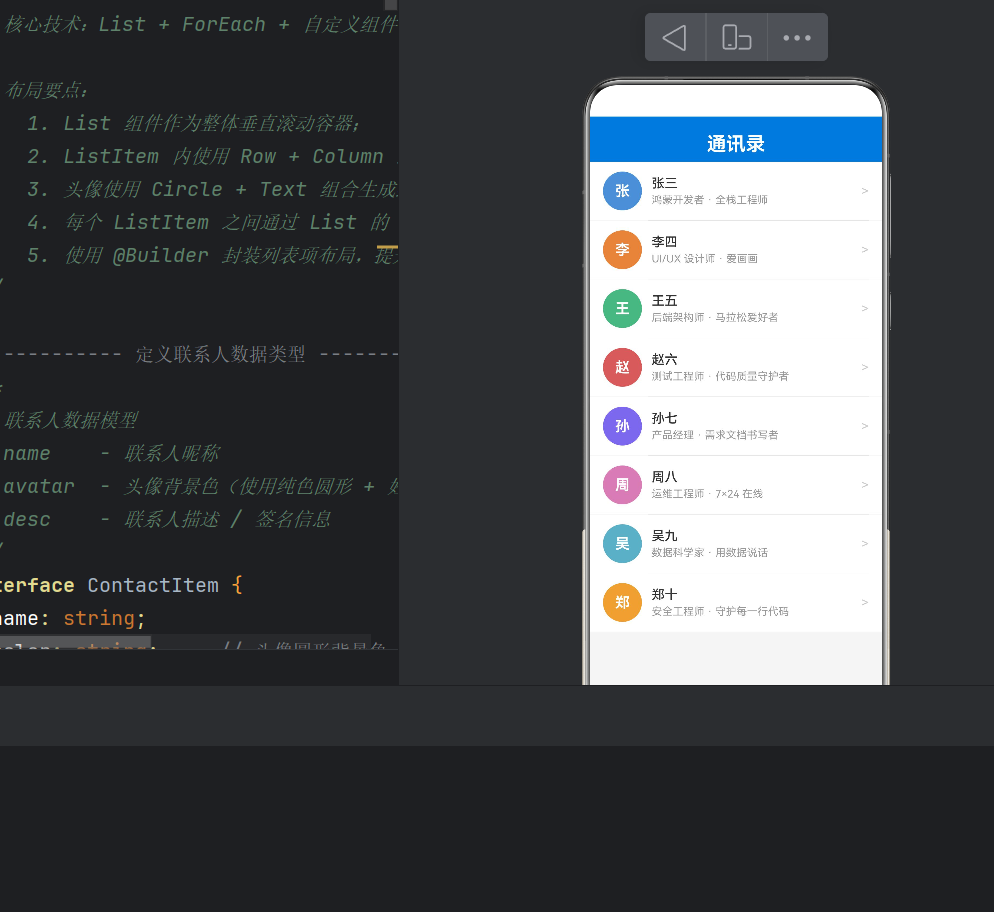The height and width of the screenshot is (912, 994).
Task: Select the contact name 孙七
Action: pyautogui.click(x=664, y=418)
